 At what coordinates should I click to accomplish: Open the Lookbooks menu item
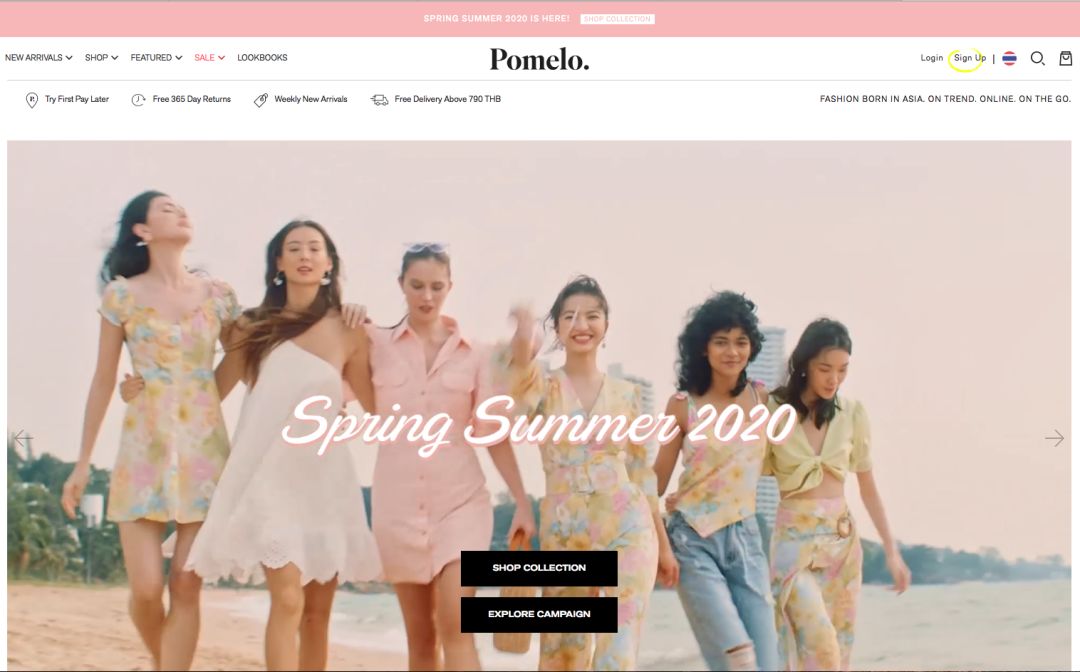[262, 58]
